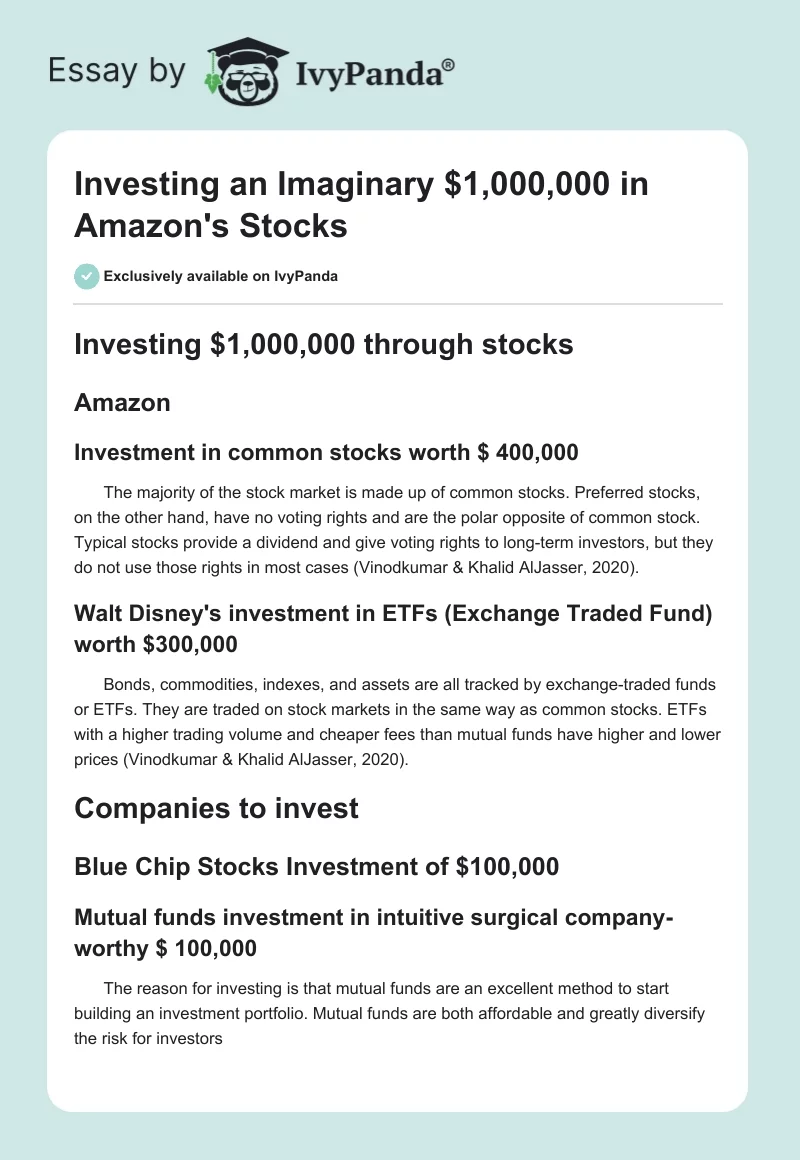This screenshot has height=1160, width=800.
Task: Click the "Amazon" subheading
Action: [122, 403]
